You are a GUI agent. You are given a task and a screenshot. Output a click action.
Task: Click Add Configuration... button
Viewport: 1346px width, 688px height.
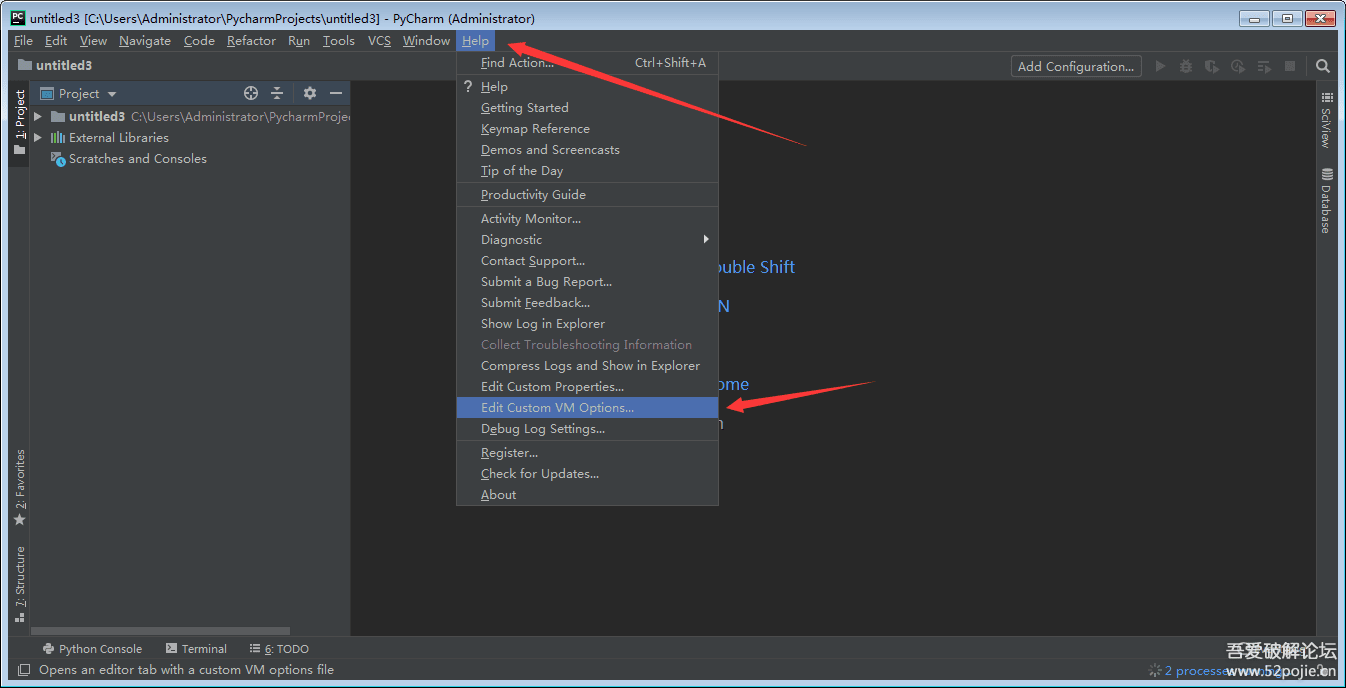pos(1076,66)
